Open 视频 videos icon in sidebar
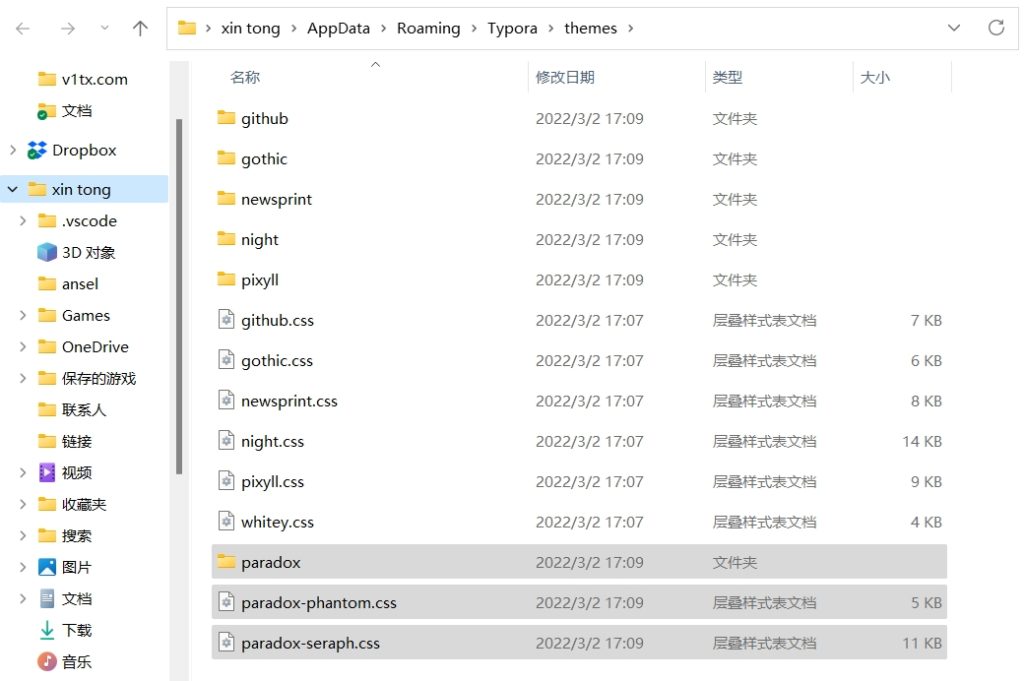Viewport: 1024px width, 681px height. point(47,472)
